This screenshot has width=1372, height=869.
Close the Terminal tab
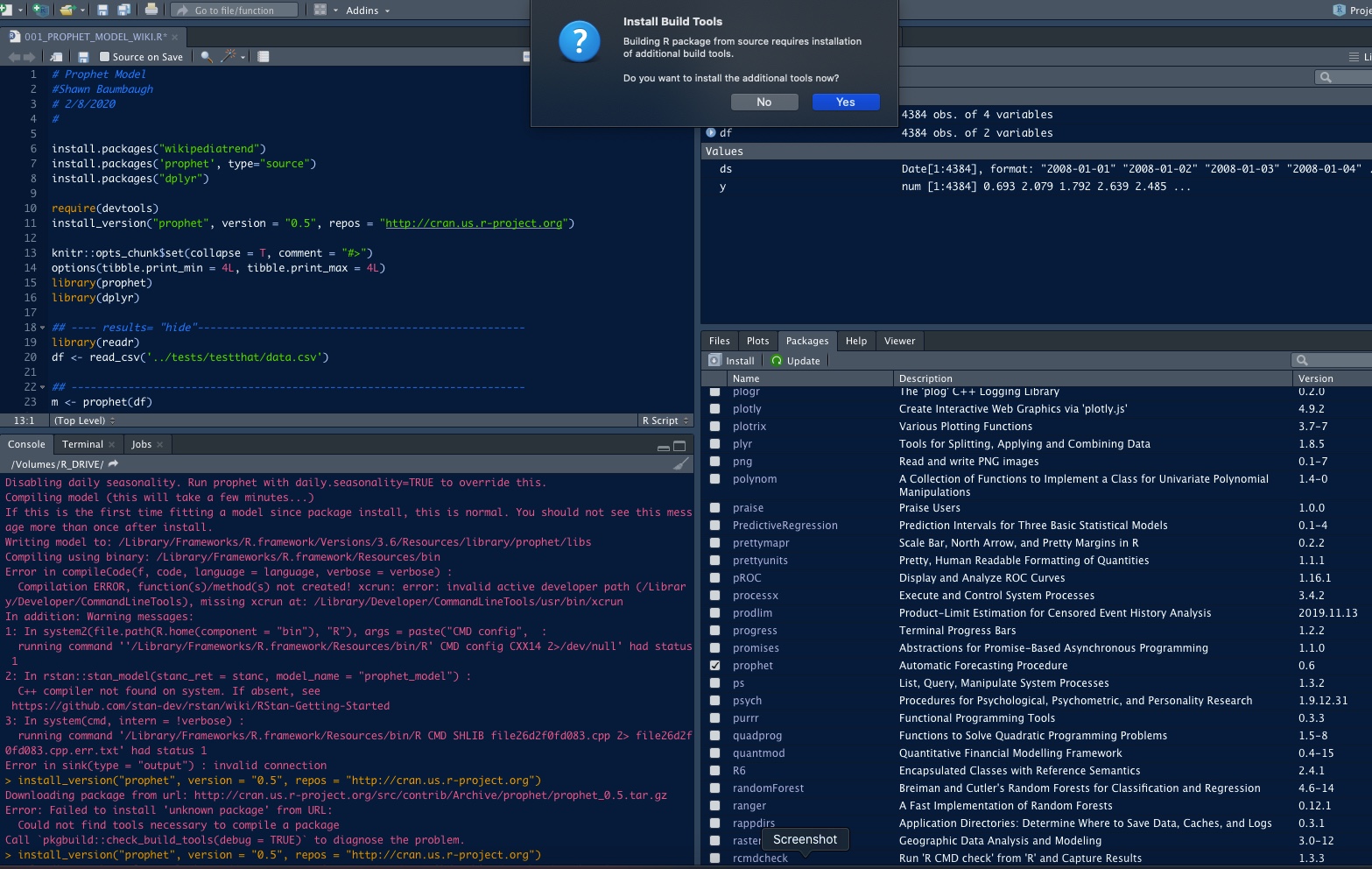(x=112, y=444)
